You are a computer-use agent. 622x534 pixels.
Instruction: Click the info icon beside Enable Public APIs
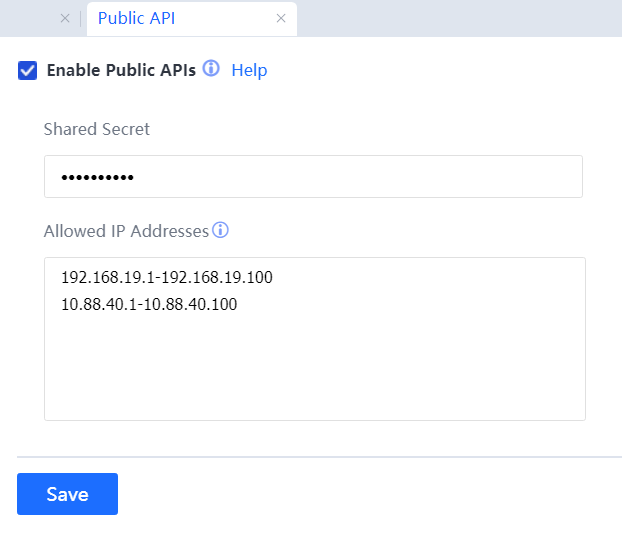(x=211, y=68)
